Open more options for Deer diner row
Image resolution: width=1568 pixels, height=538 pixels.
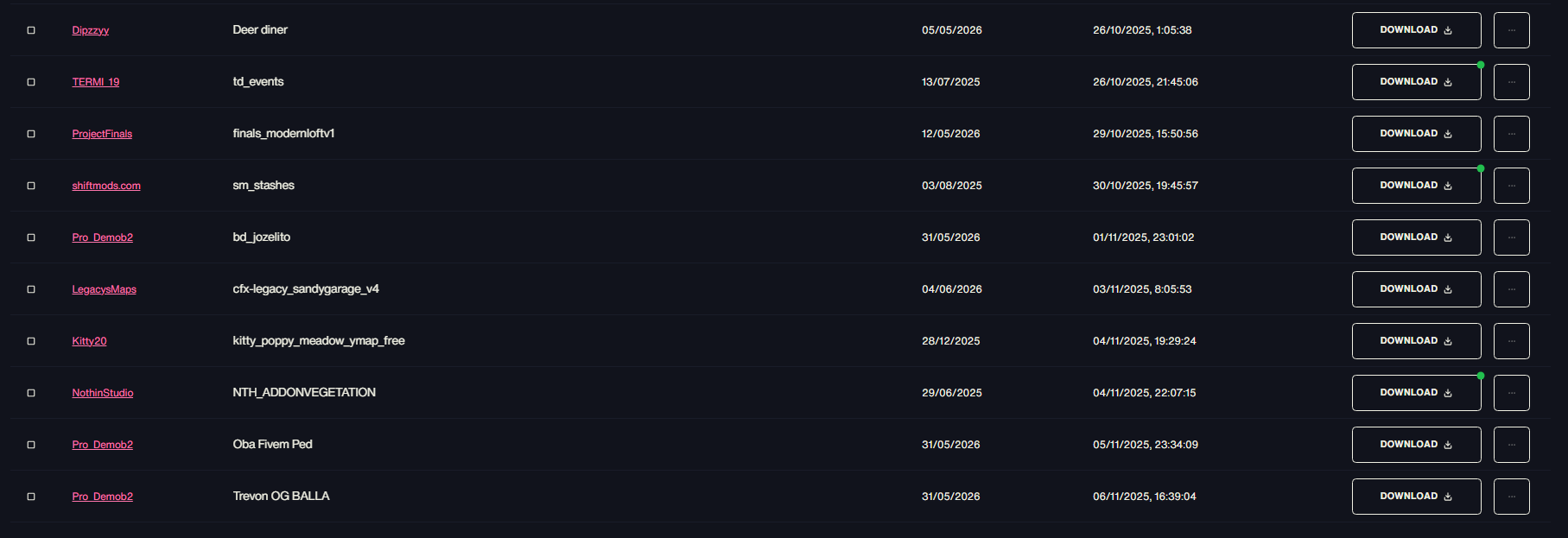pyautogui.click(x=1511, y=30)
